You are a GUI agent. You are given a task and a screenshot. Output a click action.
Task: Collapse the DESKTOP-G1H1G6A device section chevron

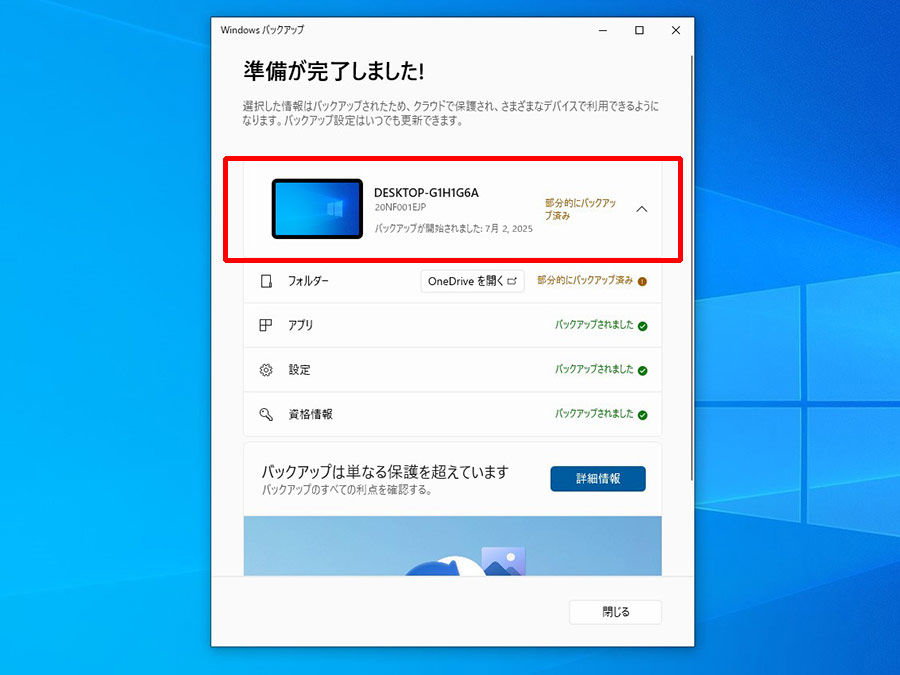[x=642, y=210]
